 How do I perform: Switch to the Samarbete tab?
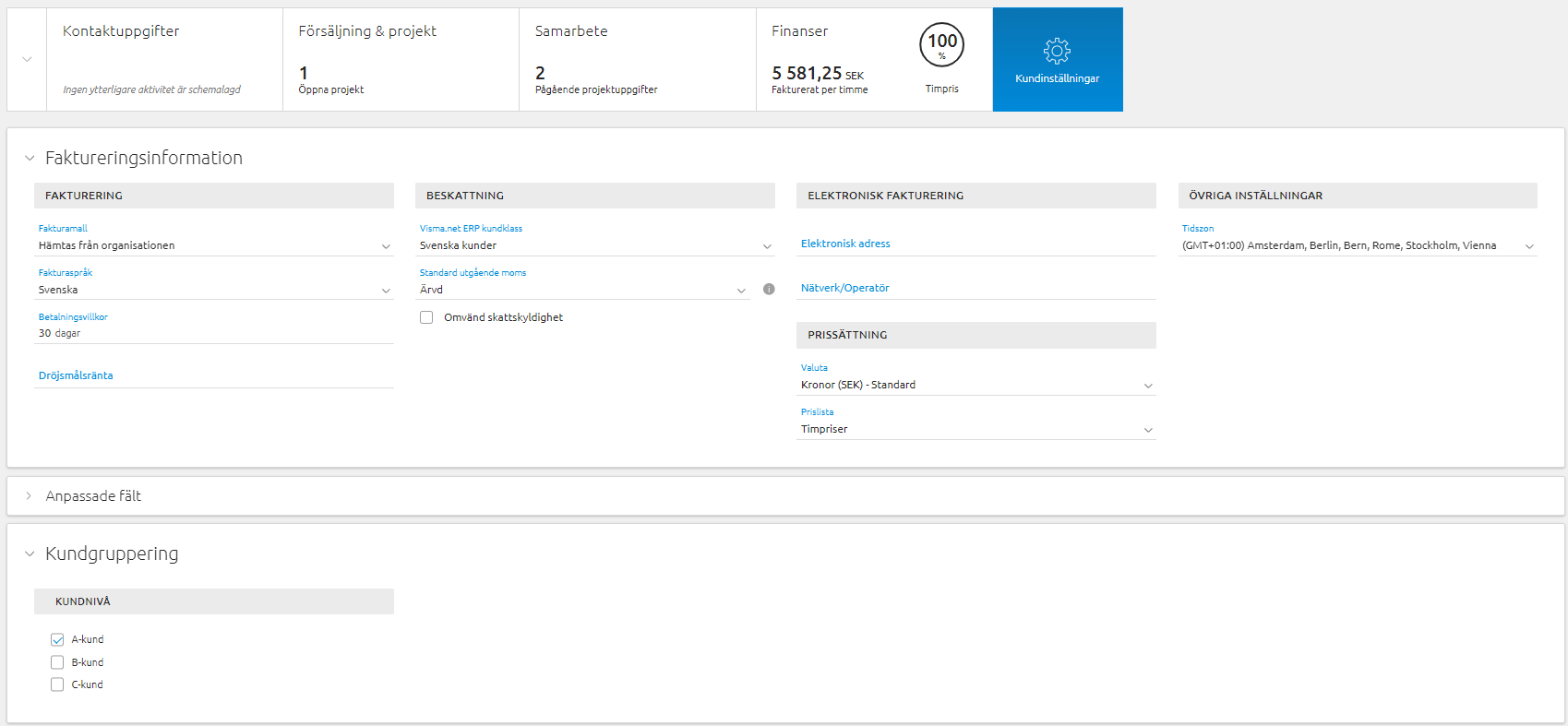pos(637,59)
